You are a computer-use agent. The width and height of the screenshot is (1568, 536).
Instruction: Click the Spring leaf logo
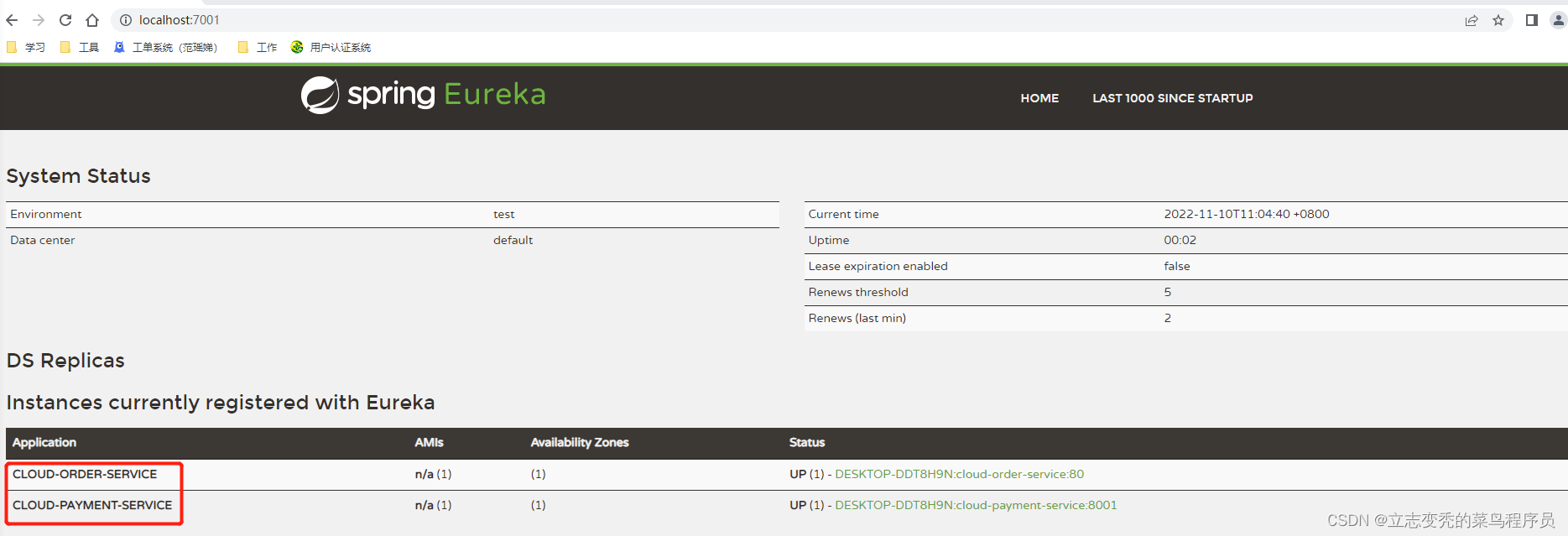click(320, 95)
